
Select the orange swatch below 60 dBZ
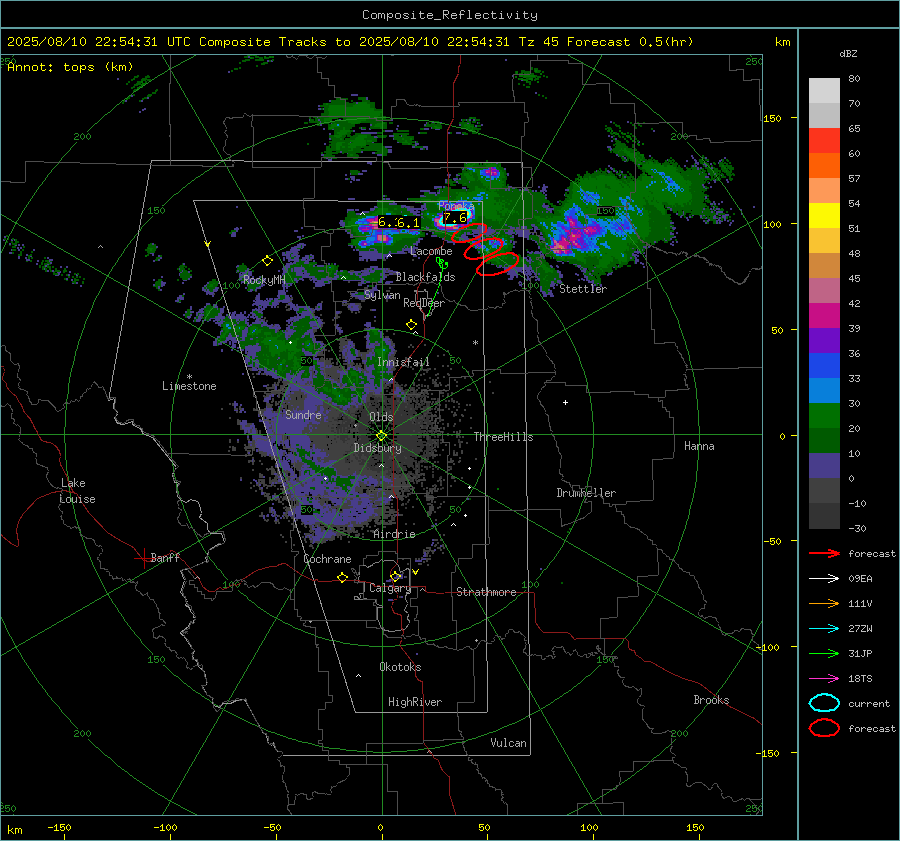click(x=824, y=165)
